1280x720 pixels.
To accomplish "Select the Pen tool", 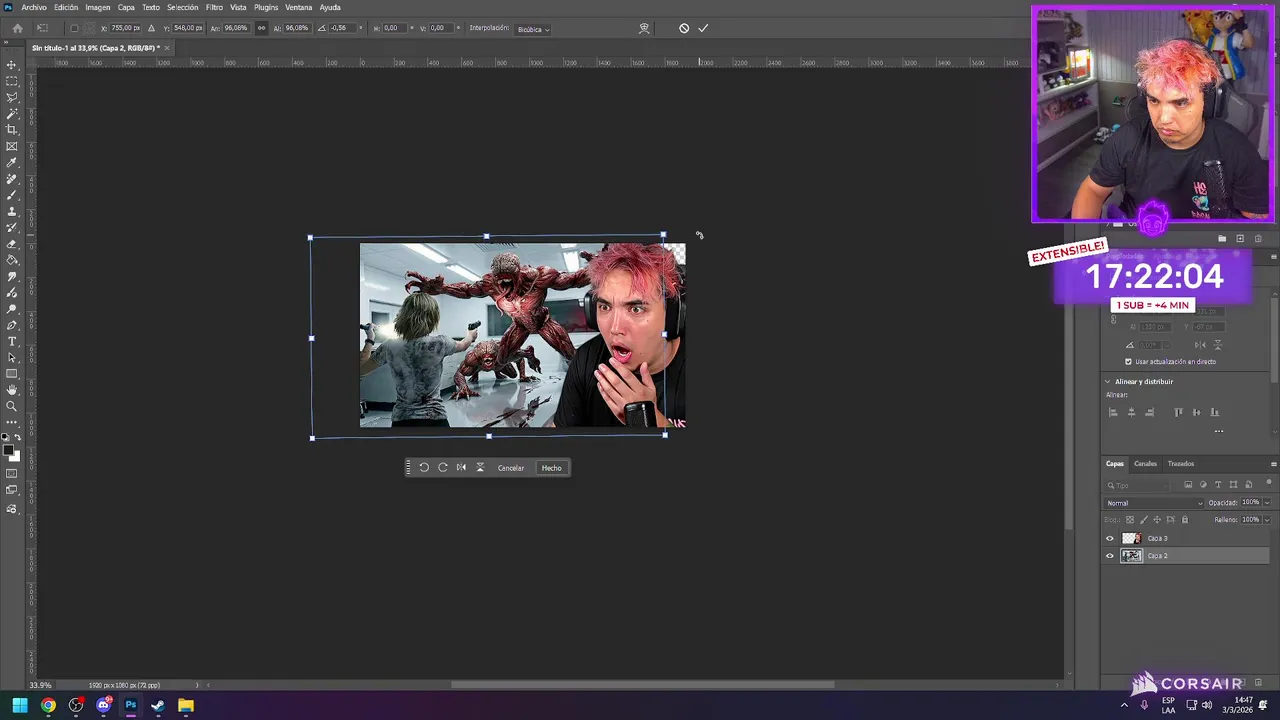I will [x=12, y=325].
